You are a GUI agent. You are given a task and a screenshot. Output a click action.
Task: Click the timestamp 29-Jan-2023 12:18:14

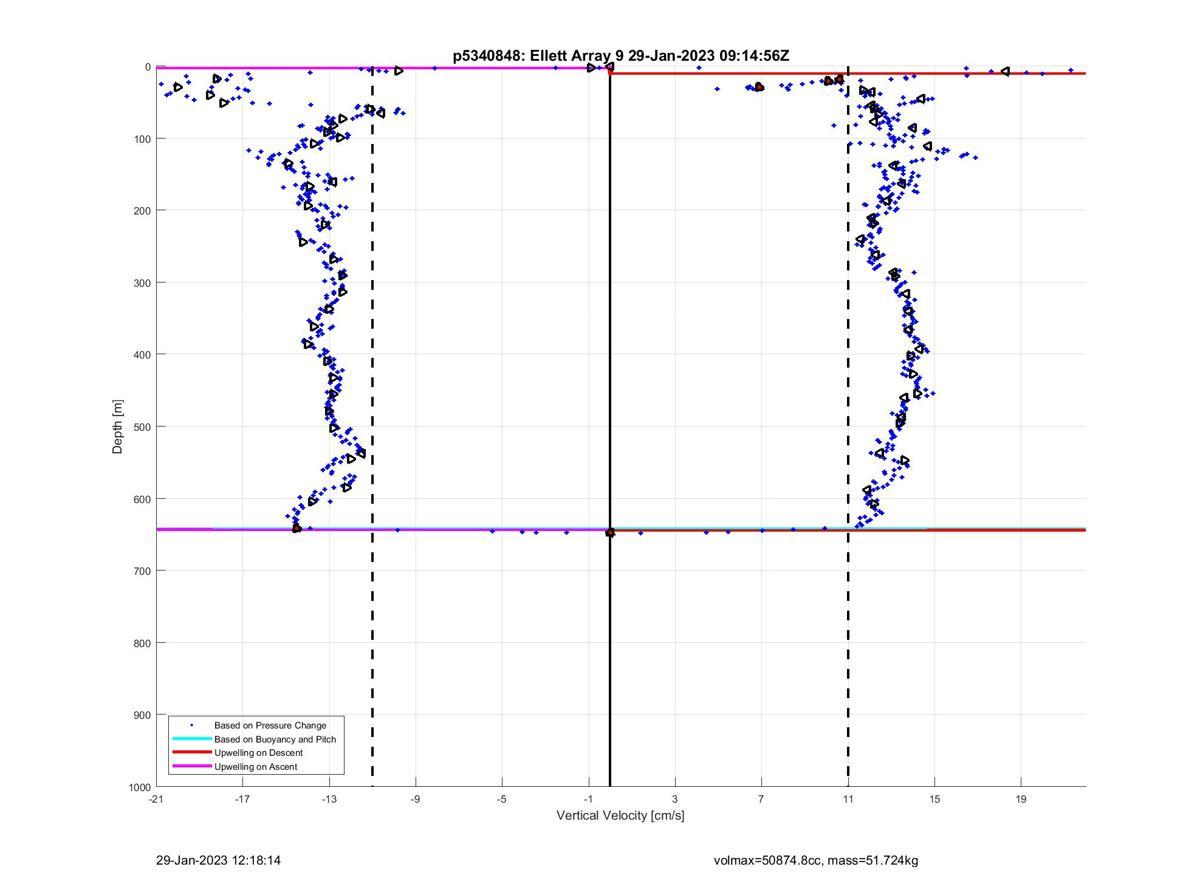[x=219, y=860]
